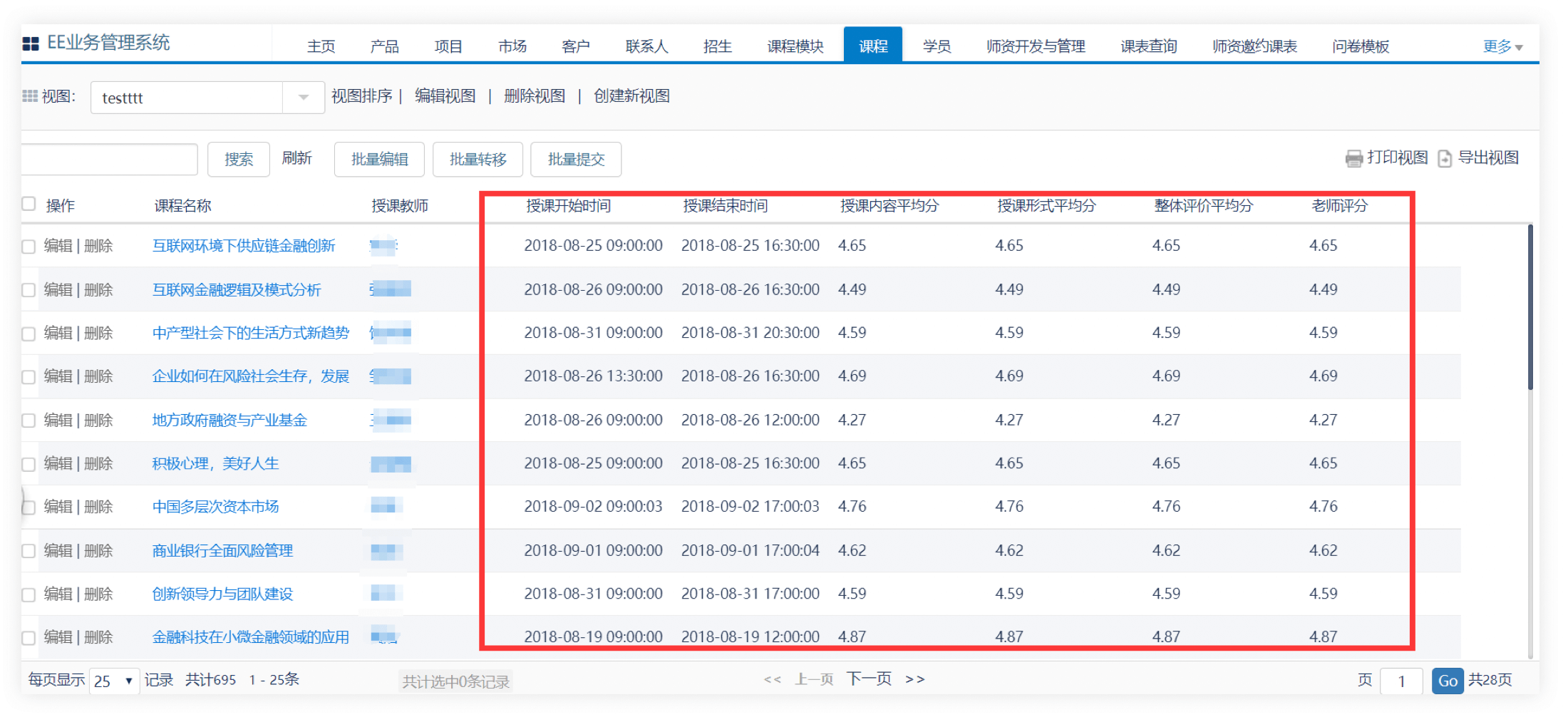Image resolution: width=1568 pixels, height=727 pixels.
Task: Open the 市场 tab
Action: click(x=512, y=46)
